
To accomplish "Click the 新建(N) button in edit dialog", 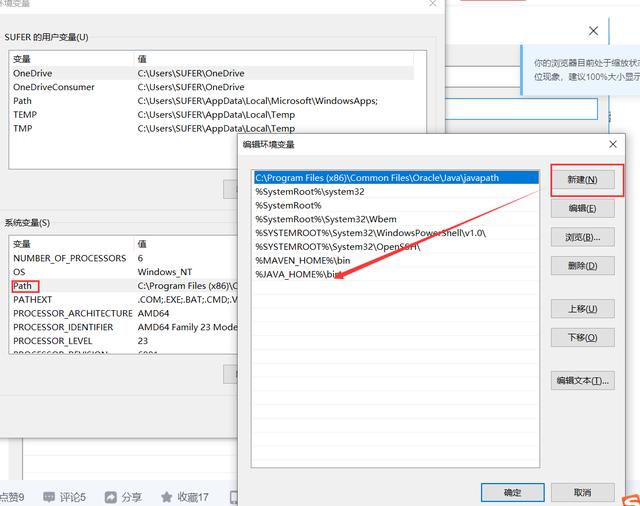I will pyautogui.click(x=582, y=180).
